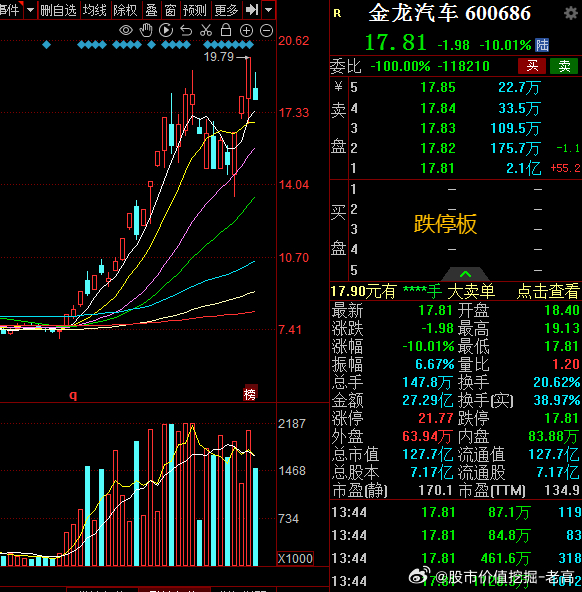Click sell level 1 volume 2.1亿
The height and width of the screenshot is (592, 582).
point(523,168)
